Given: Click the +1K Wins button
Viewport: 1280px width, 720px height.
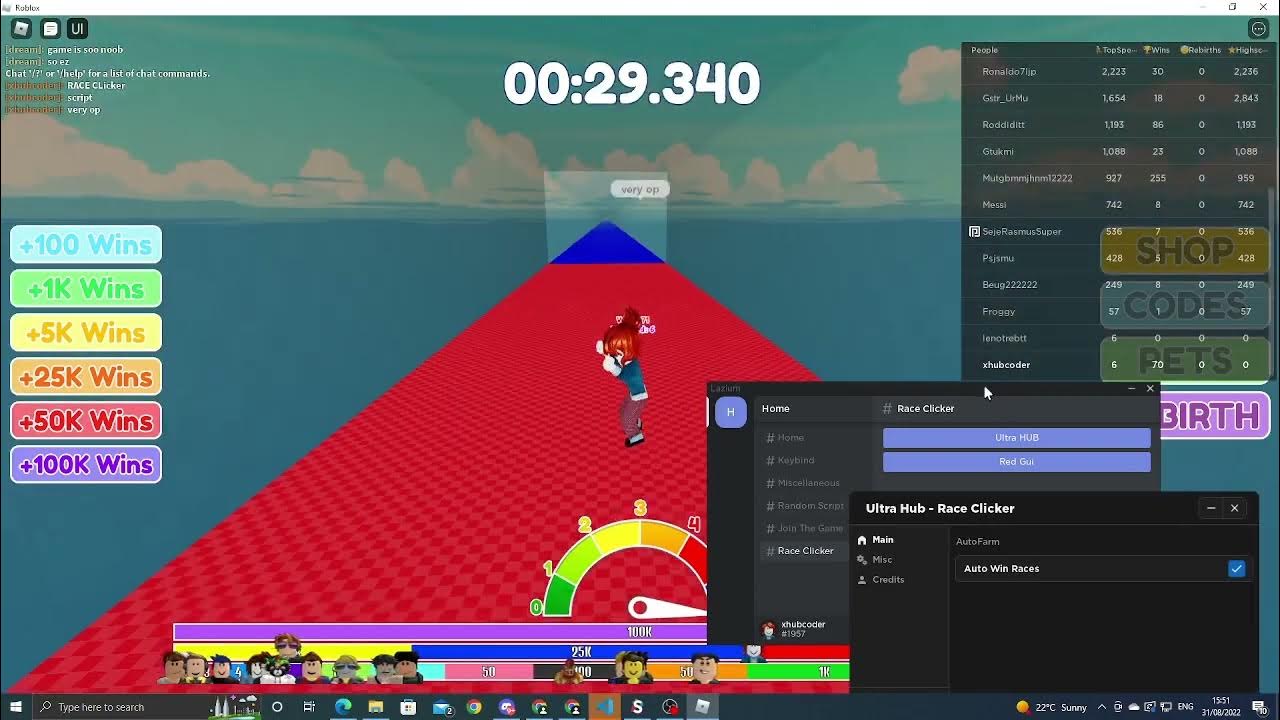Looking at the screenshot, I should click(x=86, y=289).
